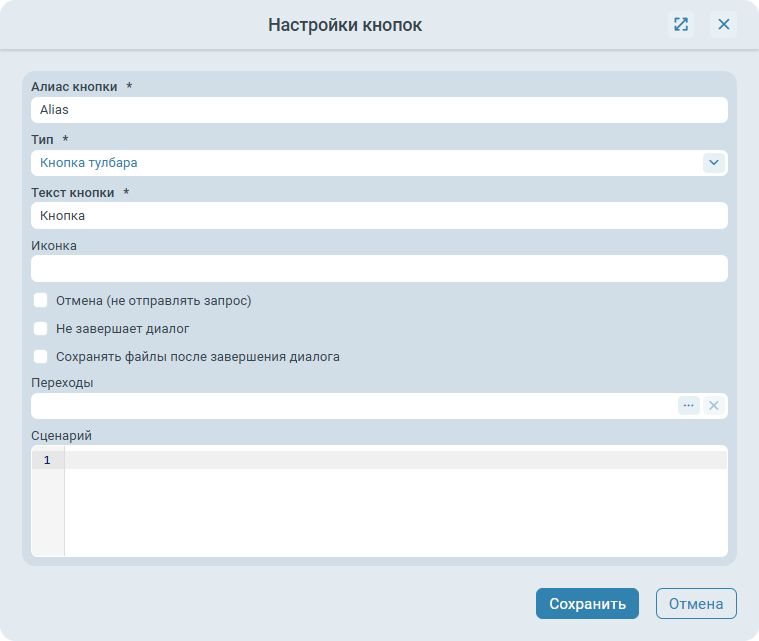The image size is (759, 641).
Task: Open the Переходы selection ellipsis button
Action: click(x=688, y=405)
